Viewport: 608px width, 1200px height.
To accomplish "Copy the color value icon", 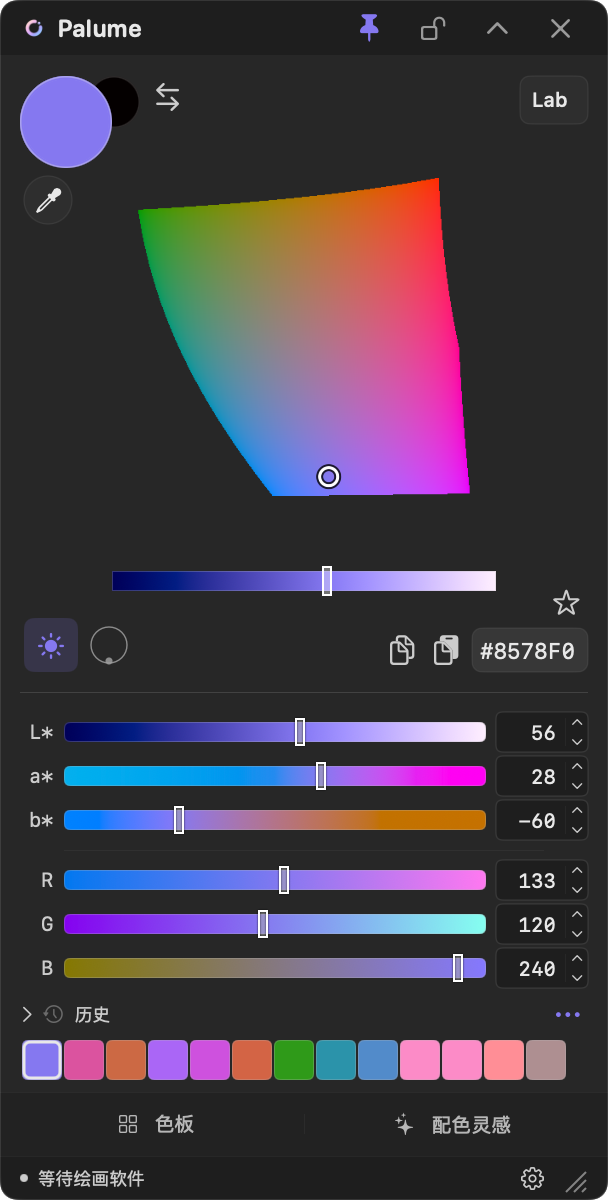I will tap(402, 650).
